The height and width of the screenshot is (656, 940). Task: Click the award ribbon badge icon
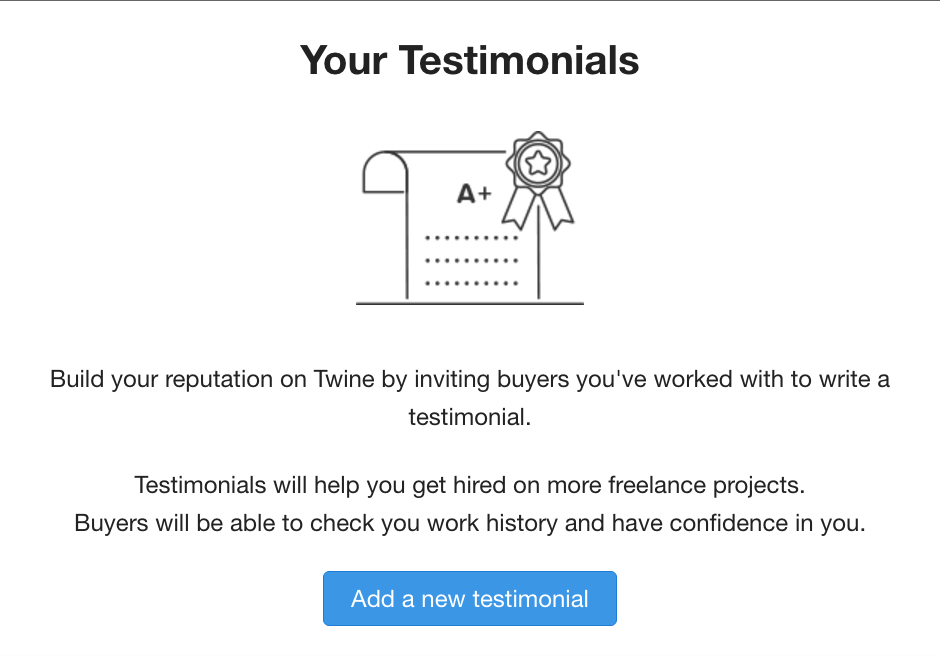point(538,176)
